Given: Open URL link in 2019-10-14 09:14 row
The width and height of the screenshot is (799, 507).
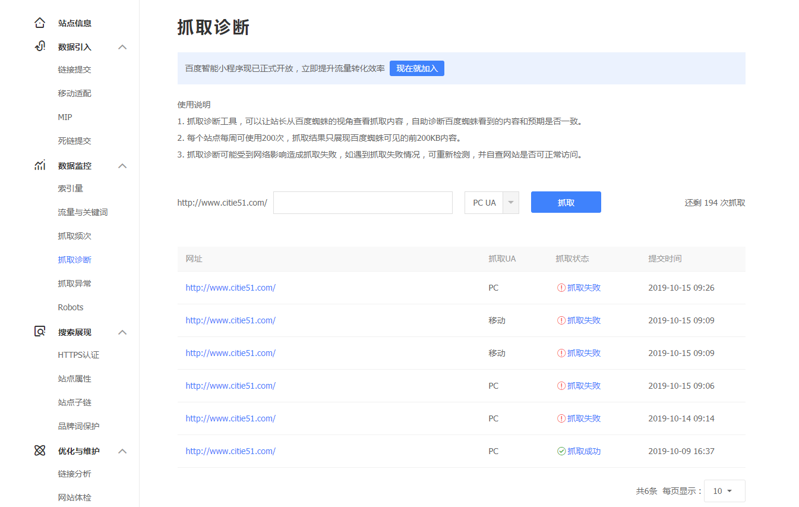Looking at the screenshot, I should pyautogui.click(x=230, y=418).
